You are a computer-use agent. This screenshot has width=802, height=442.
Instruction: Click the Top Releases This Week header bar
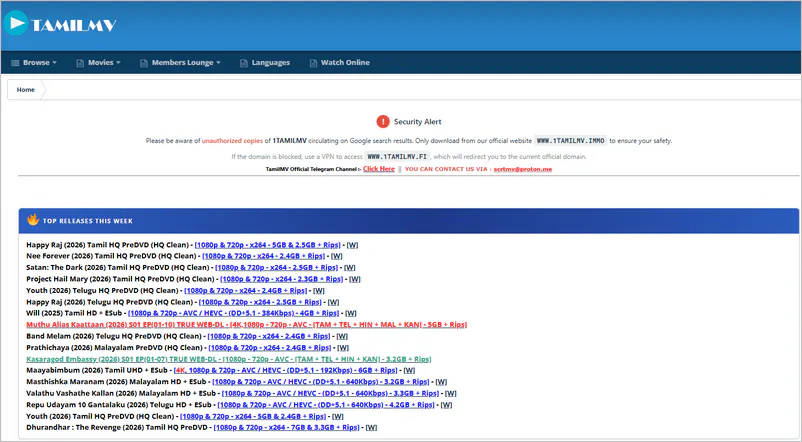pyautogui.click(x=400, y=220)
